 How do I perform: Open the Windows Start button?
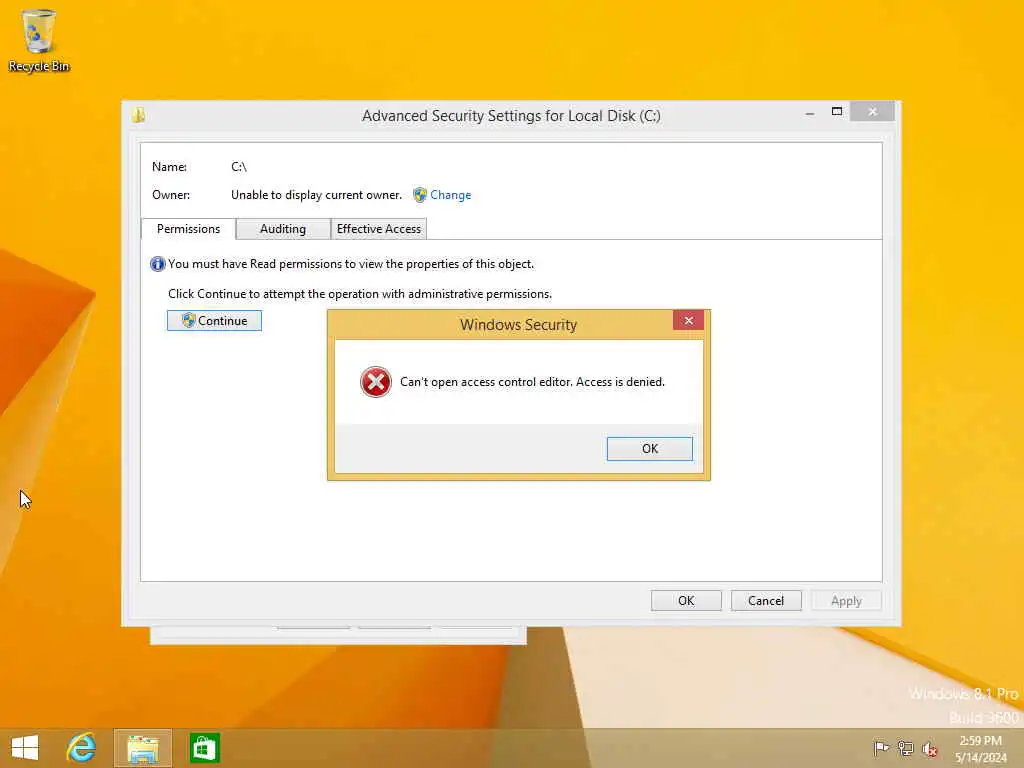(25, 748)
